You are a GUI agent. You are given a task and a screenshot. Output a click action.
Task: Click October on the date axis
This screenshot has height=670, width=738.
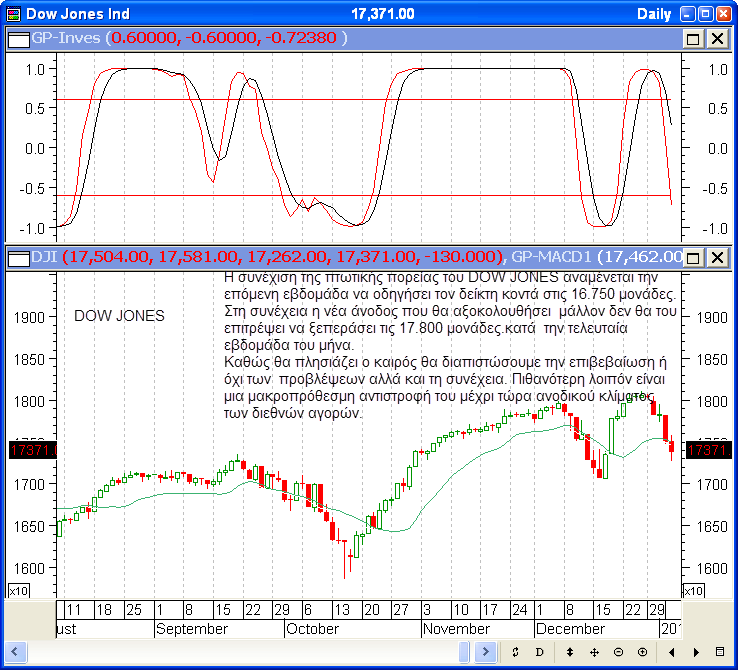(x=313, y=629)
